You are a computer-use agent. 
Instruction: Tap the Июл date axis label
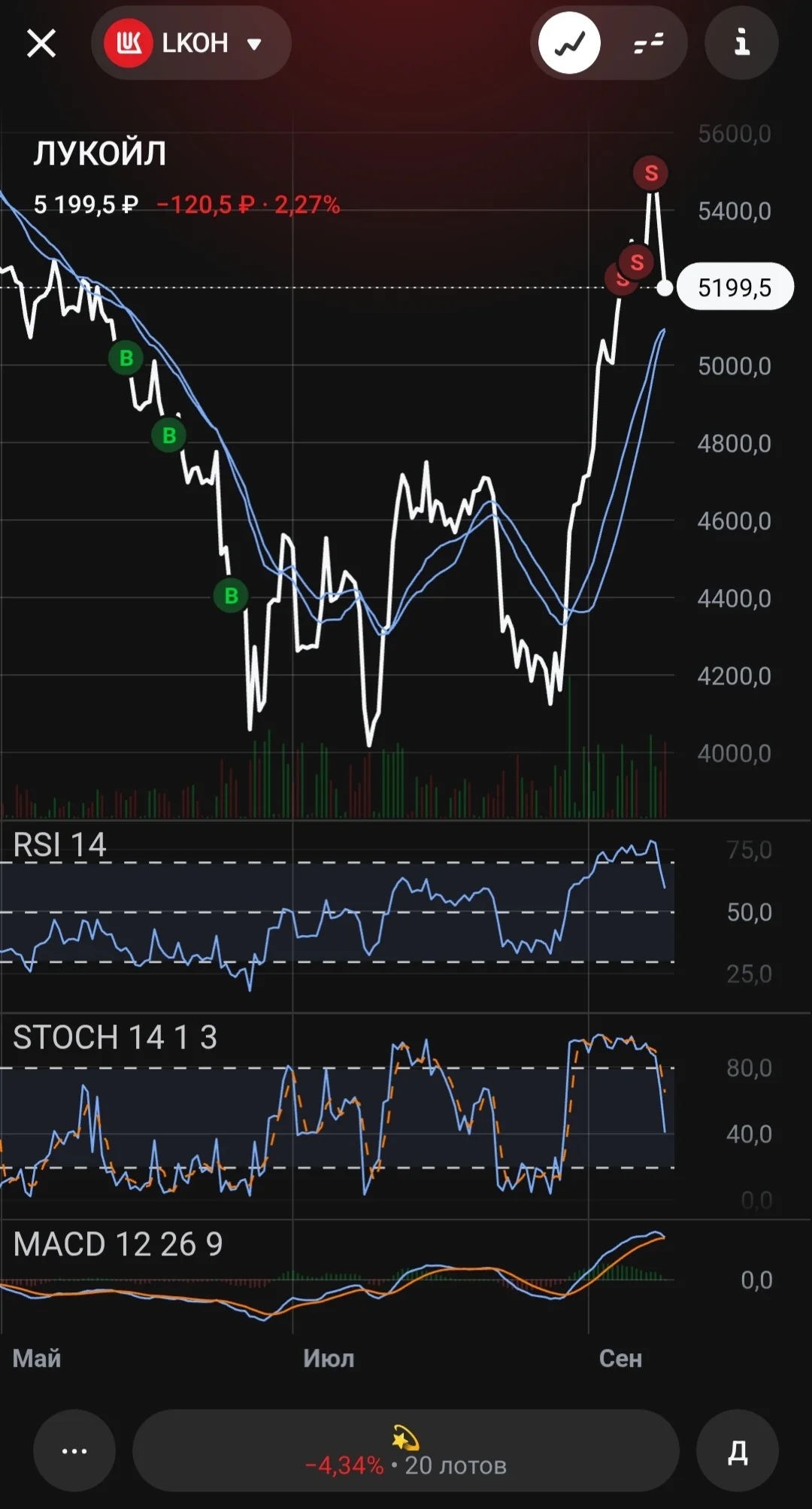329,1359
